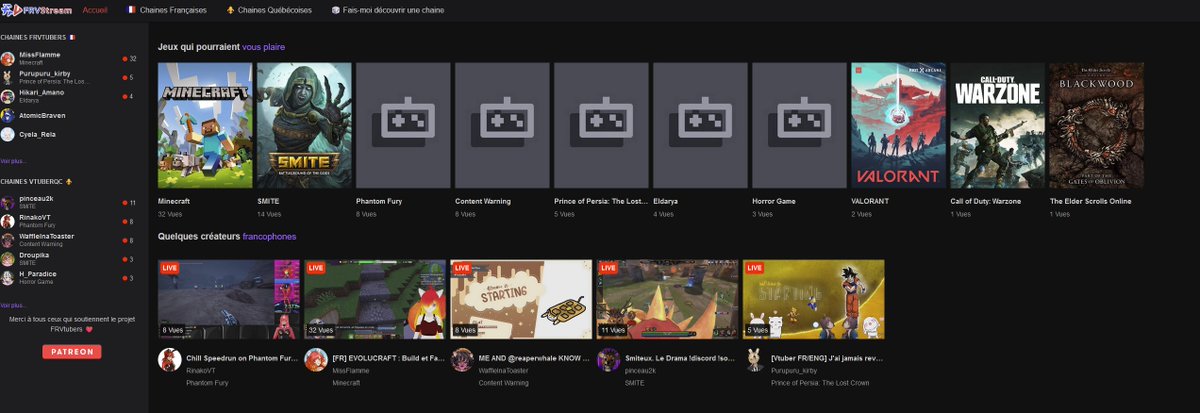Image resolution: width=1200 pixels, height=413 pixels.
Task: Open Purupuru_kirby avatar in sidebar
Action: pyautogui.click(x=8, y=77)
